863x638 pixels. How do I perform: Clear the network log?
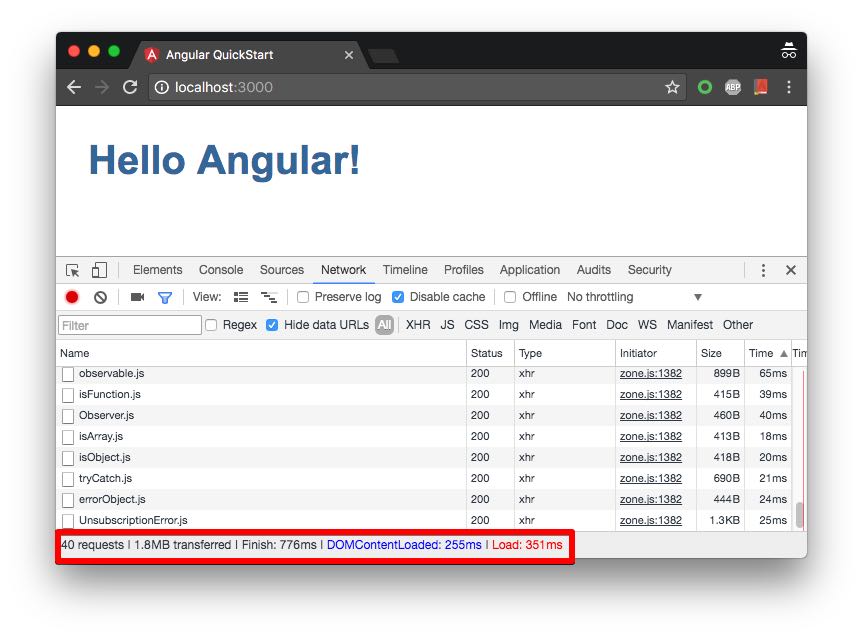click(x=100, y=297)
